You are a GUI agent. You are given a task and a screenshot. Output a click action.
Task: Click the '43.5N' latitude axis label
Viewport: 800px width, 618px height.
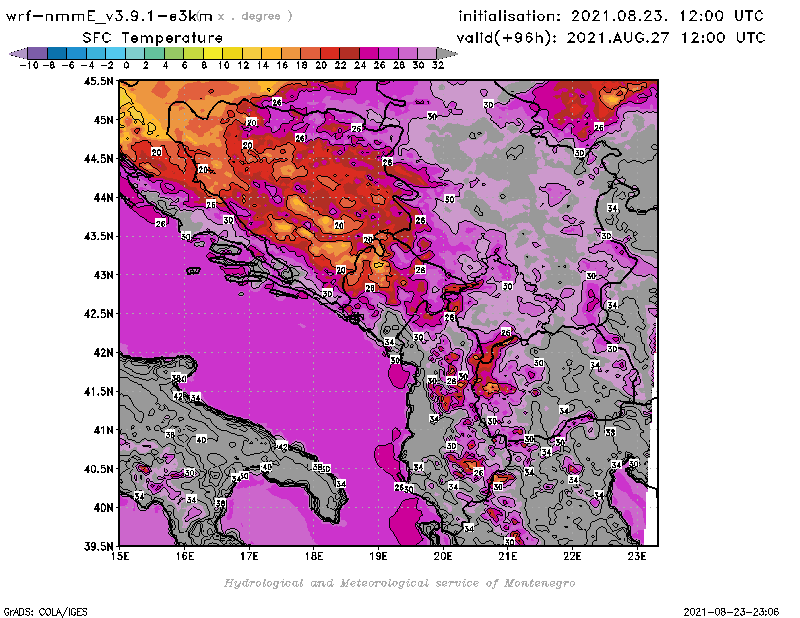98,236
